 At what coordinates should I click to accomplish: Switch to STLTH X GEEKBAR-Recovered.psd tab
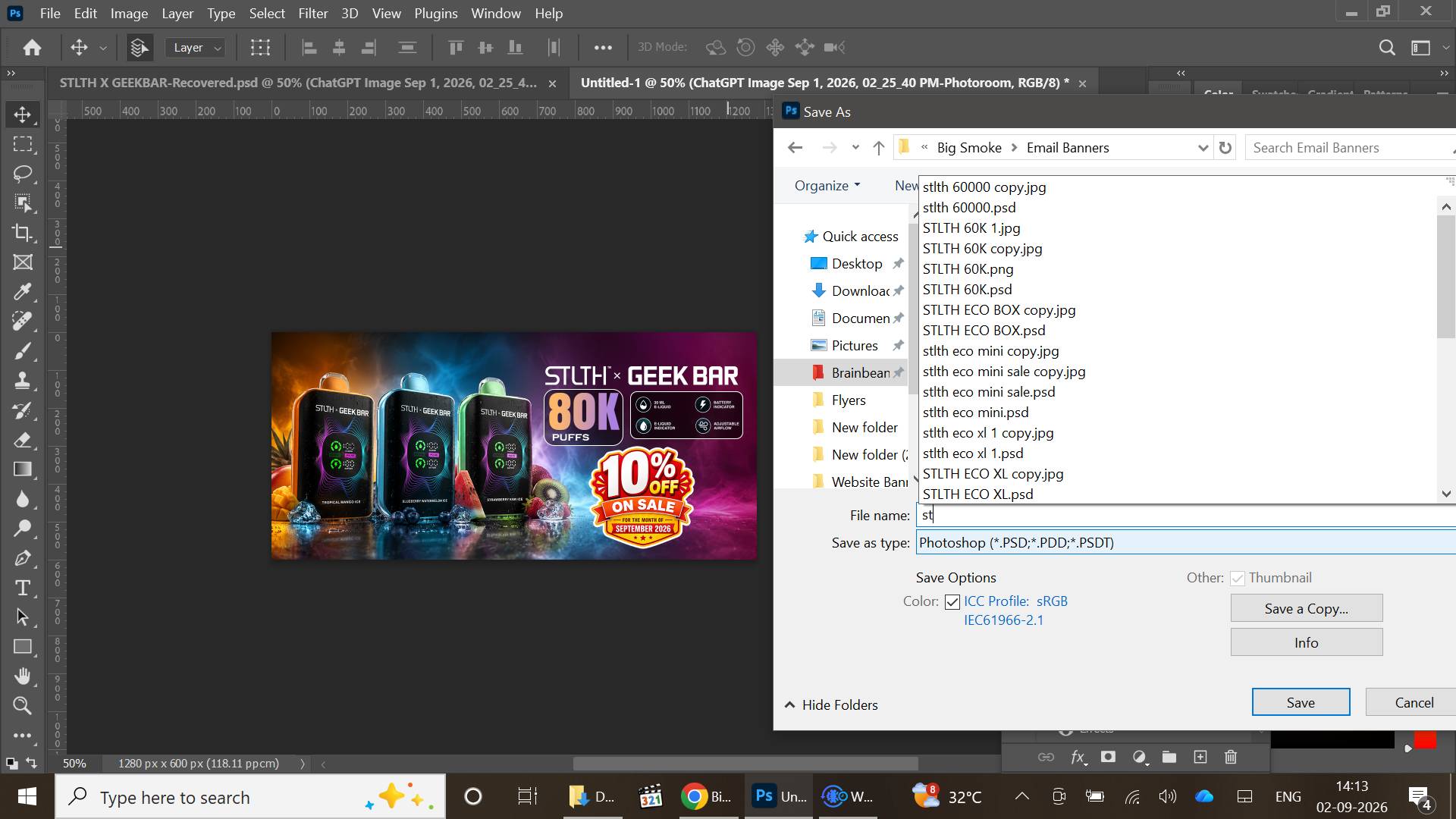point(298,83)
